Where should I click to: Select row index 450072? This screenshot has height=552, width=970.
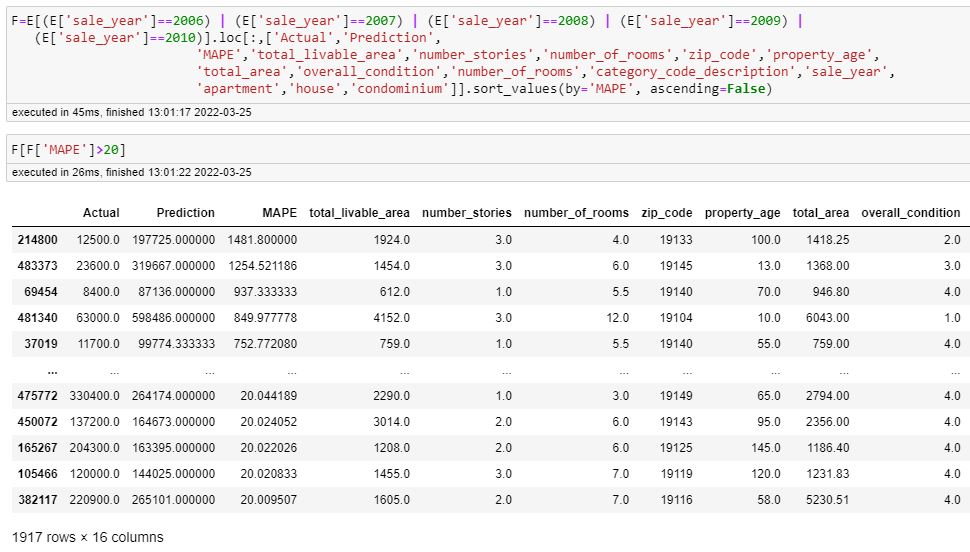[37, 421]
